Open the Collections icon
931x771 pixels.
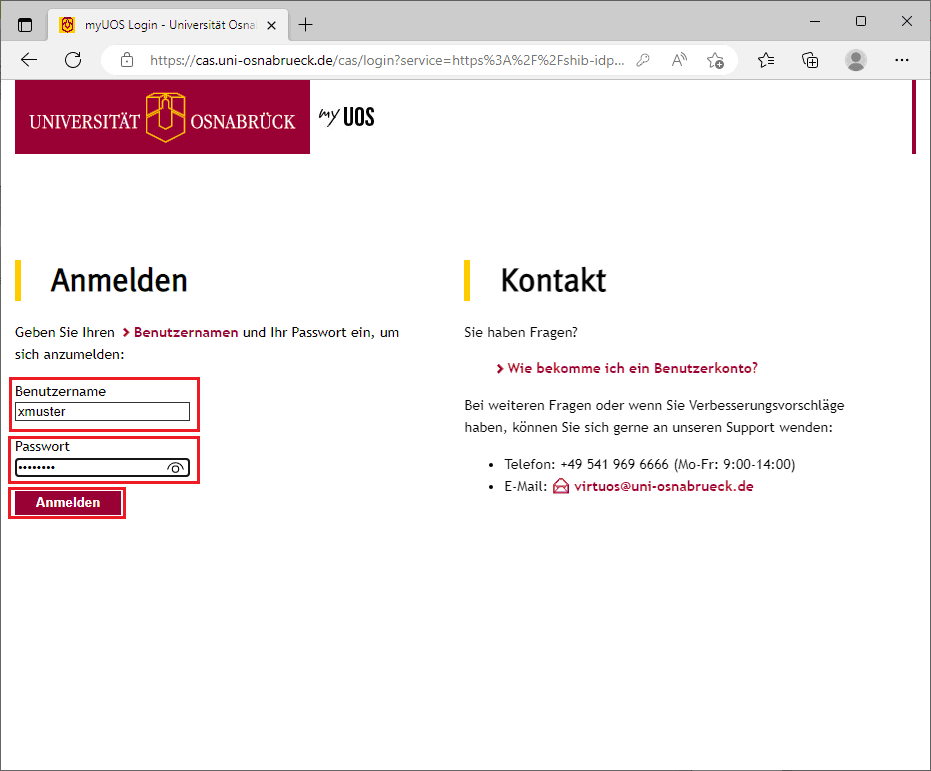point(810,60)
